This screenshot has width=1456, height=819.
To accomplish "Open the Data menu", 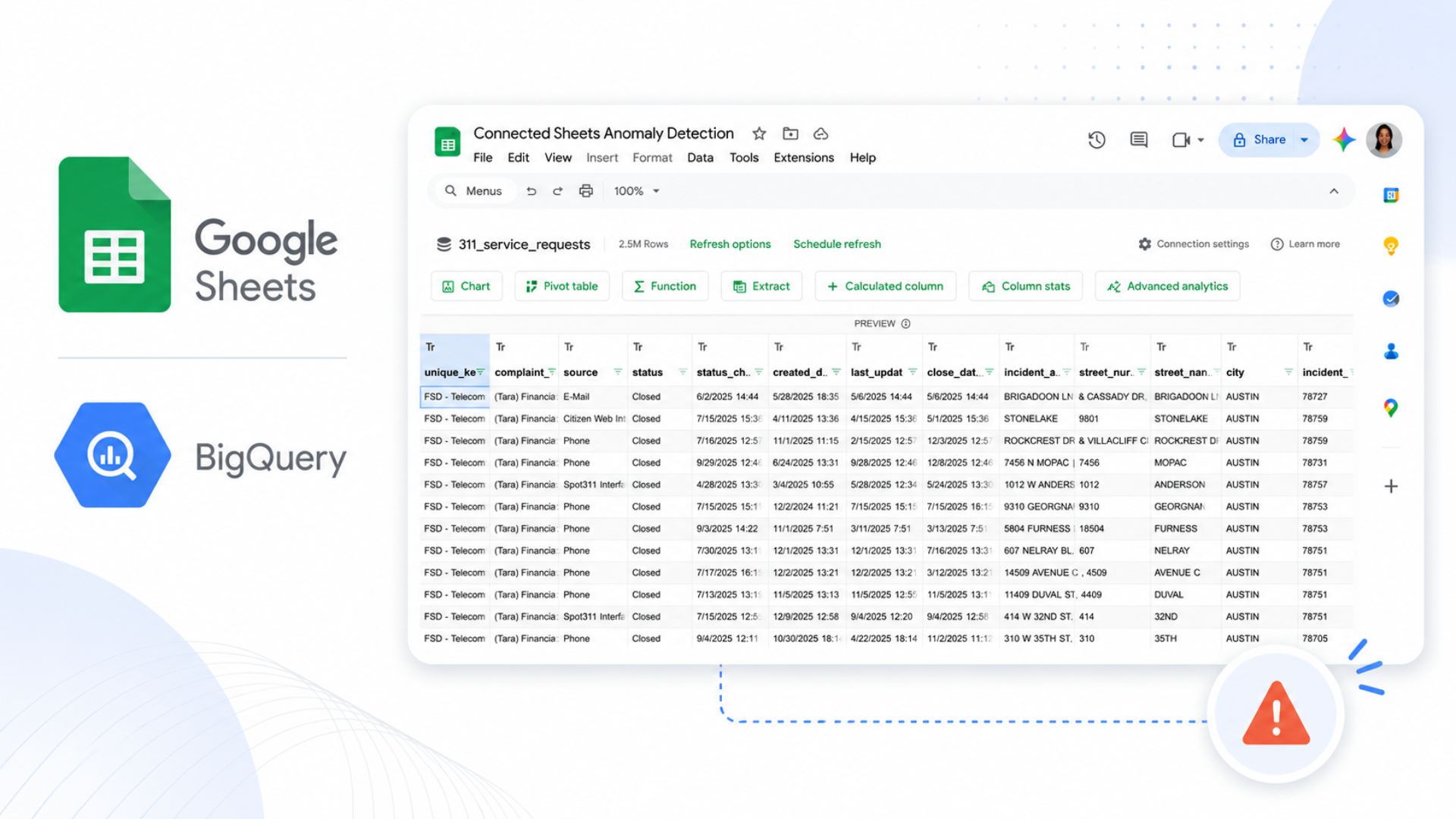I will 700,158.
